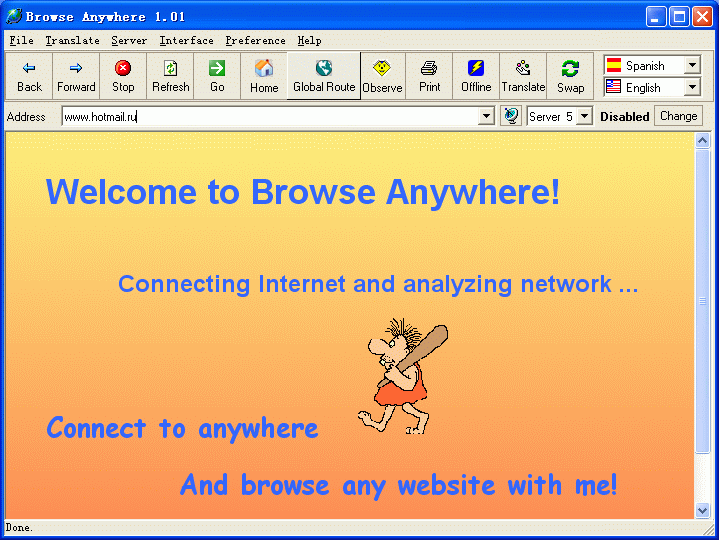Print the page with the Print button
719x540 pixels.
[x=429, y=76]
